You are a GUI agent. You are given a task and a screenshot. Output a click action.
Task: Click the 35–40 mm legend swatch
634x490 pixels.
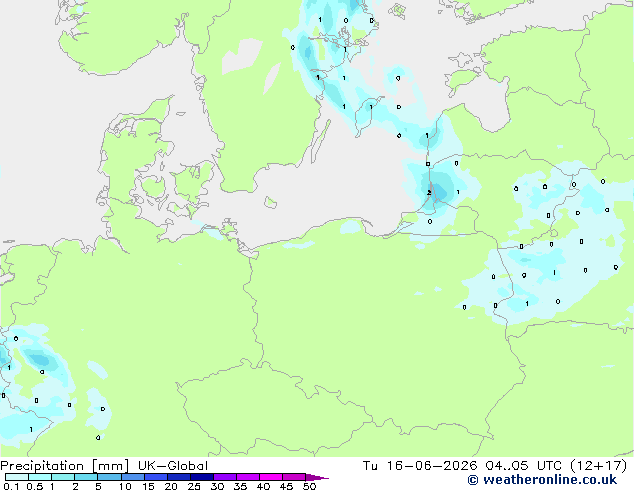[247, 477]
